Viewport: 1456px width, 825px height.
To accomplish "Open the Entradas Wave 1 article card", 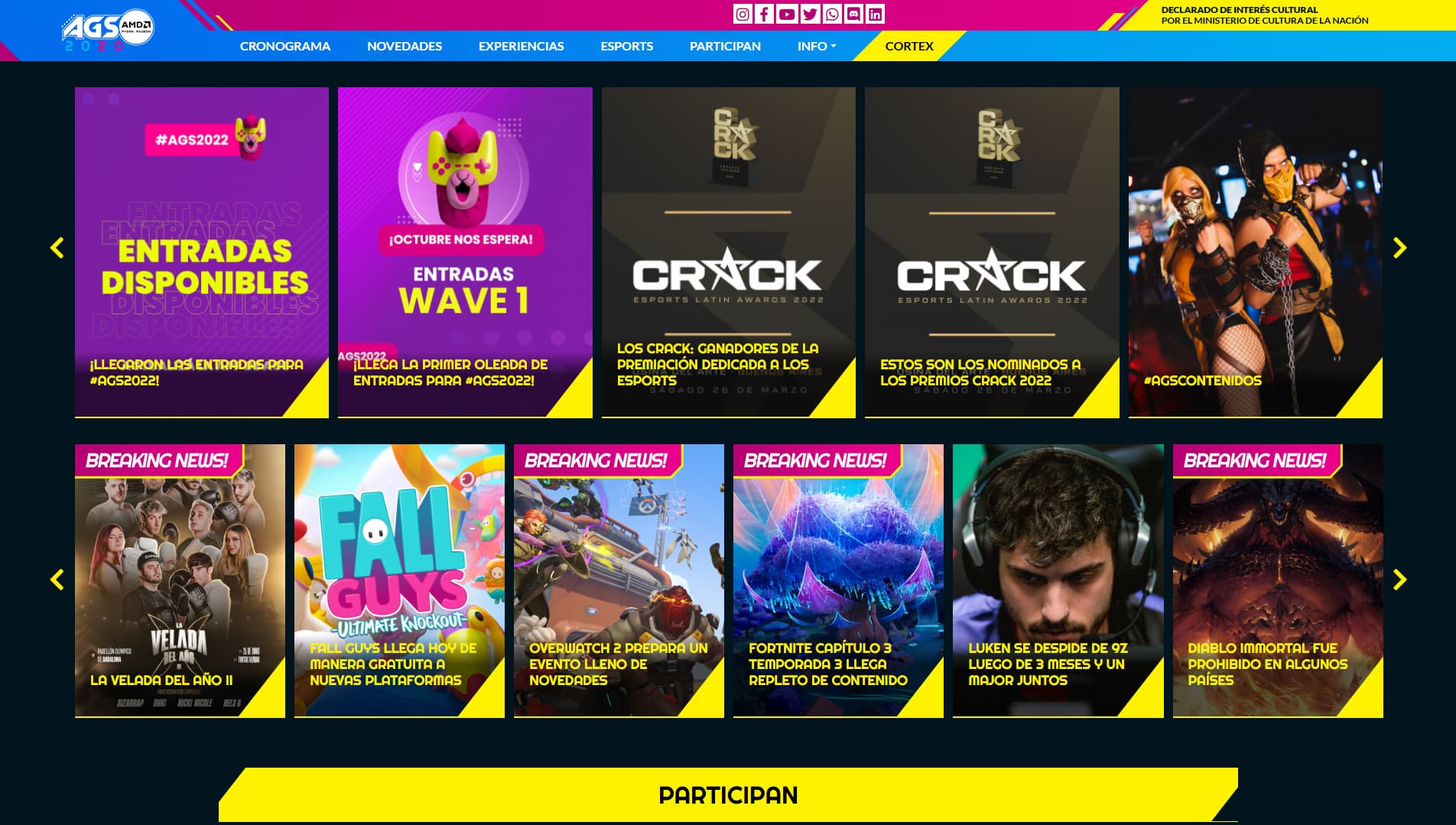I will (465, 252).
